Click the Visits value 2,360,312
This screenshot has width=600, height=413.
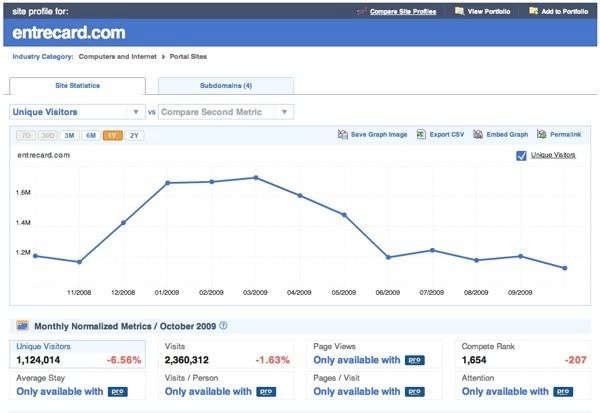187,360
